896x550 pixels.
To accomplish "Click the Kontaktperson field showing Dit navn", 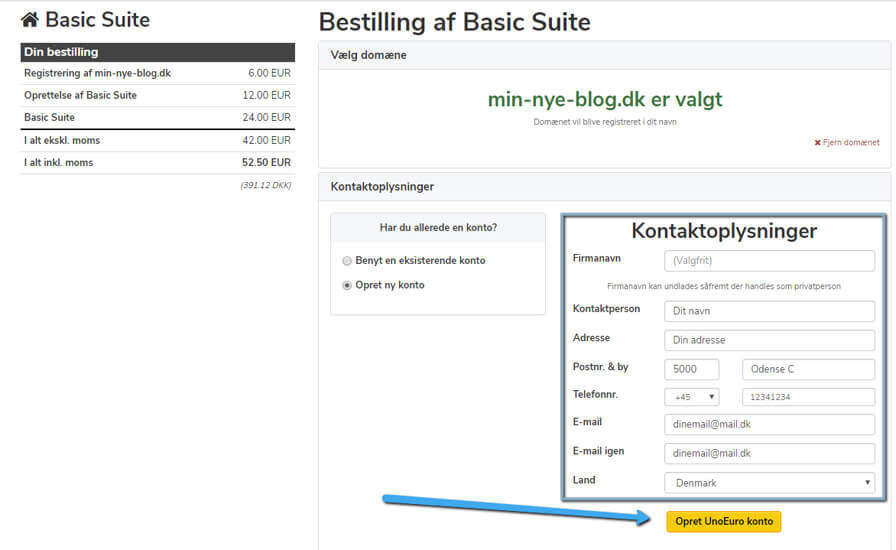I will (x=769, y=311).
